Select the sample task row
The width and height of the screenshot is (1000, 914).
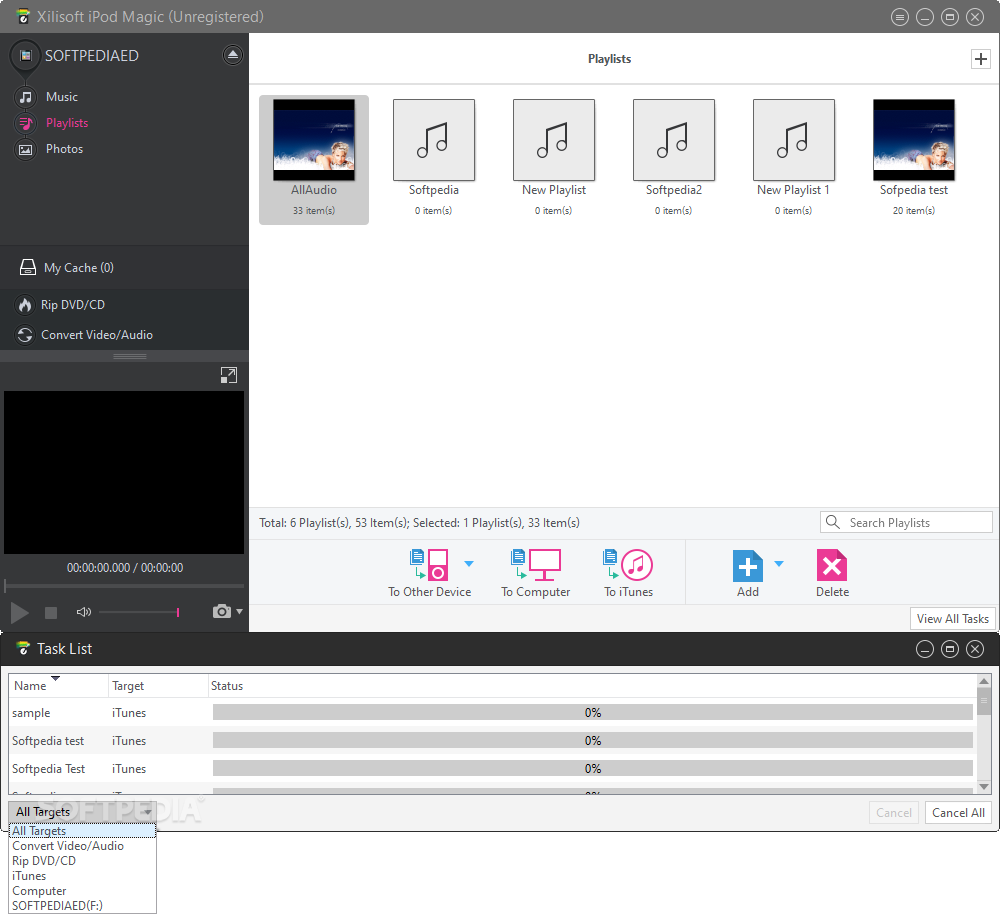pos(492,712)
